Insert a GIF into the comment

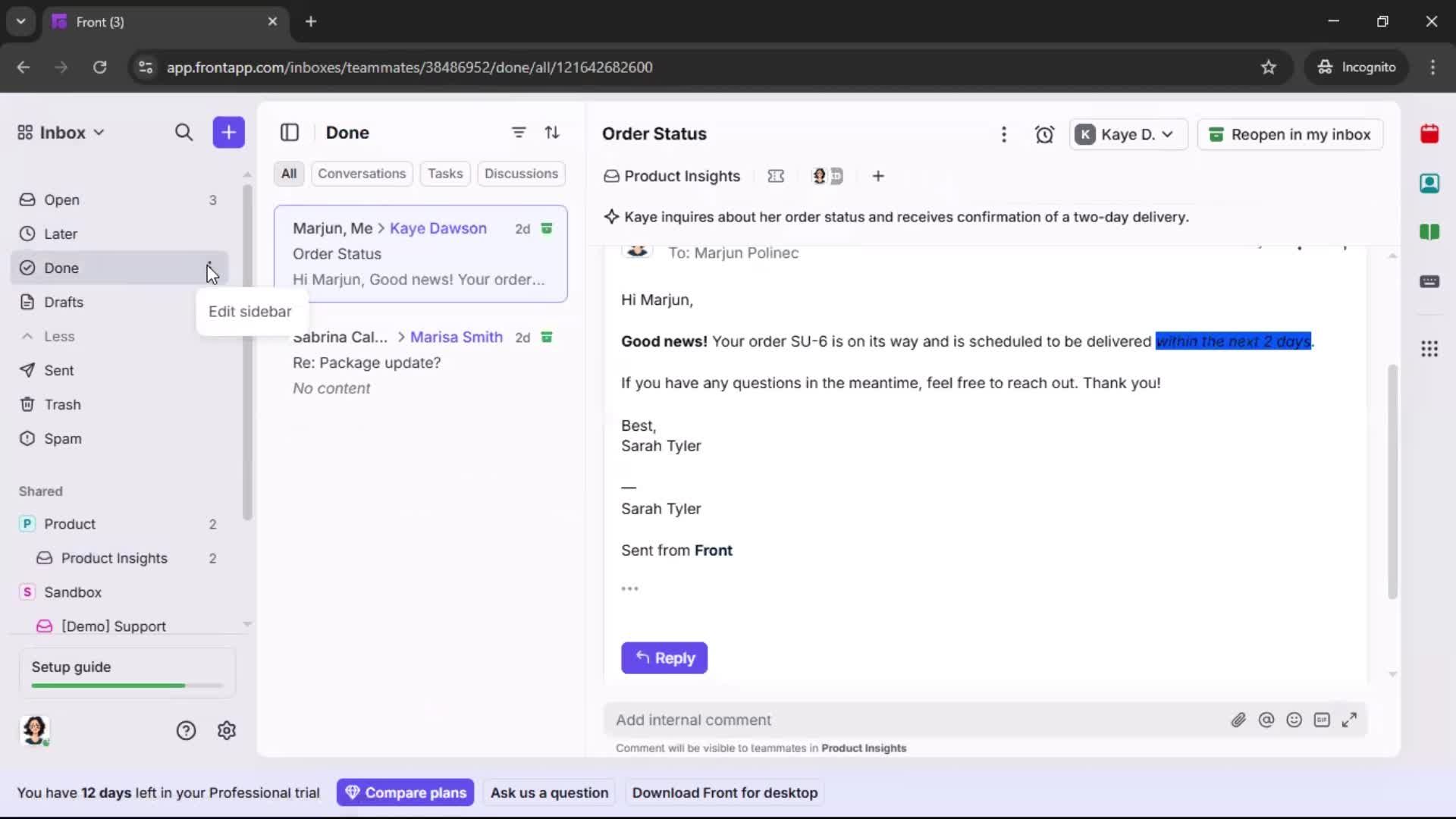click(x=1323, y=720)
